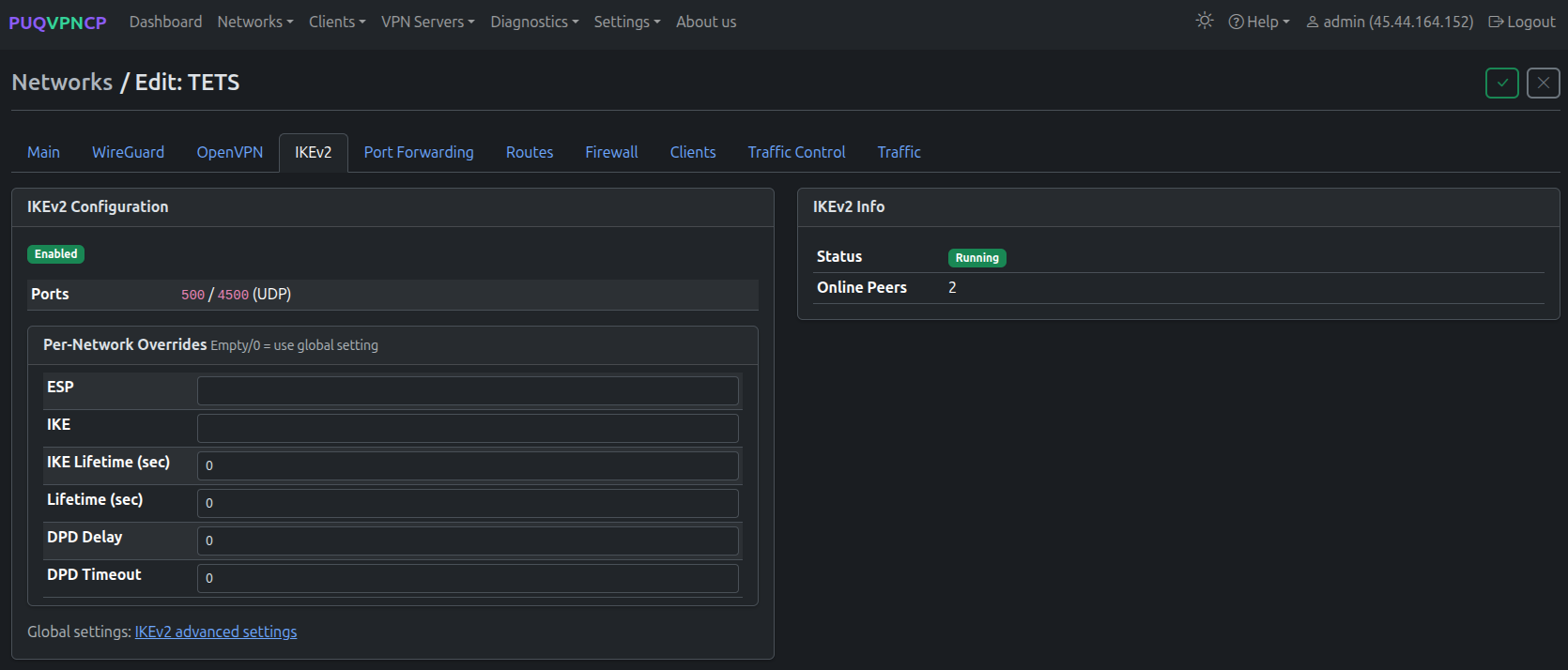This screenshot has height=670, width=1568.
Task: Click the IKE Lifetime (sec) input field
Action: 468,465
